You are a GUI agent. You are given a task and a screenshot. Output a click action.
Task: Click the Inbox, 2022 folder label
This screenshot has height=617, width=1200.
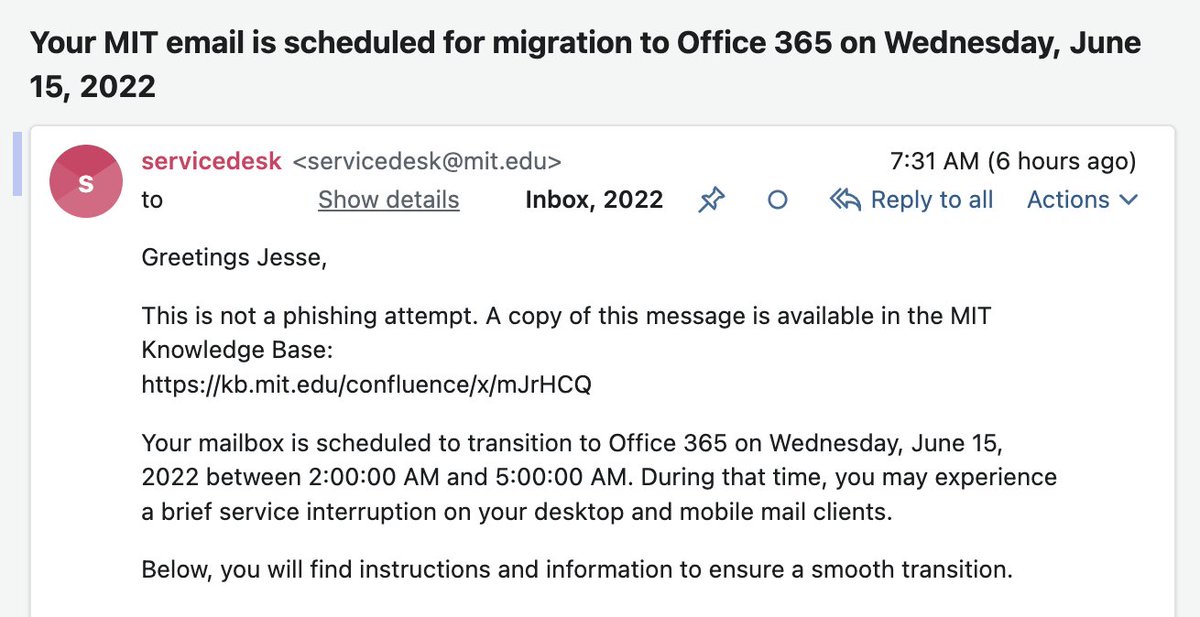pyautogui.click(x=594, y=200)
